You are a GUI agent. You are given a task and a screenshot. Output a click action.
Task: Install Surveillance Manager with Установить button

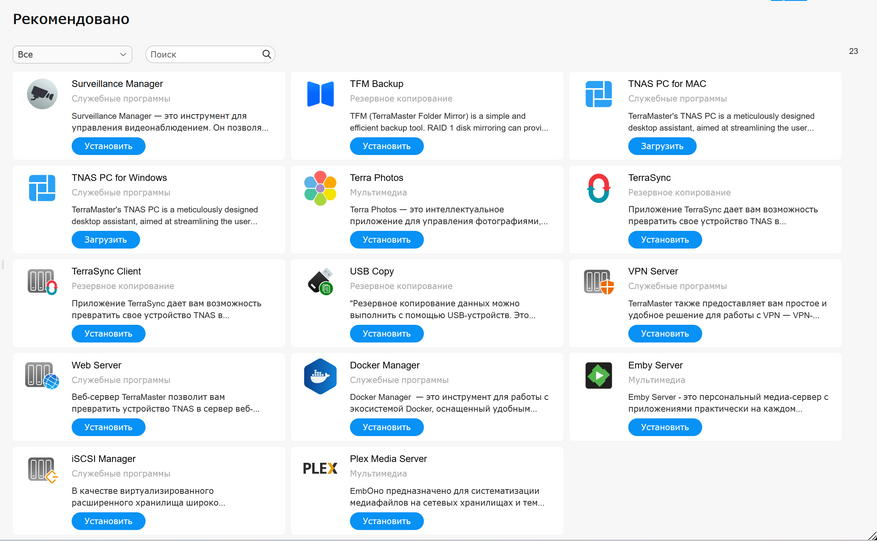click(x=108, y=146)
